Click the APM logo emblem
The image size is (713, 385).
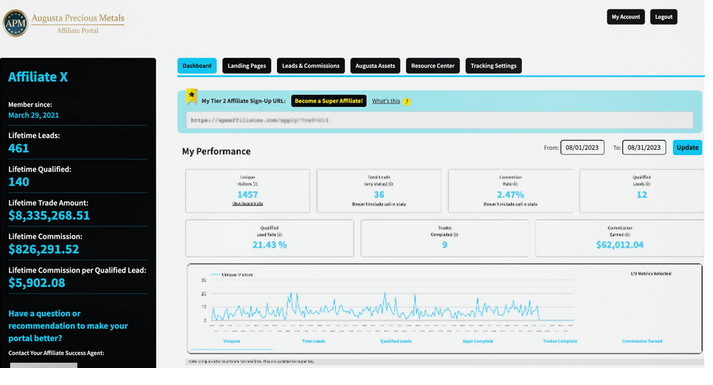click(x=15, y=23)
